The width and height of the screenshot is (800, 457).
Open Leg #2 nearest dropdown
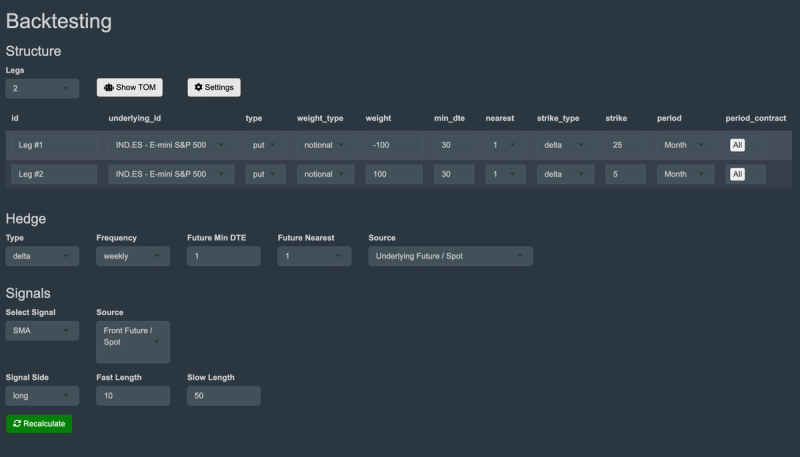pos(506,174)
